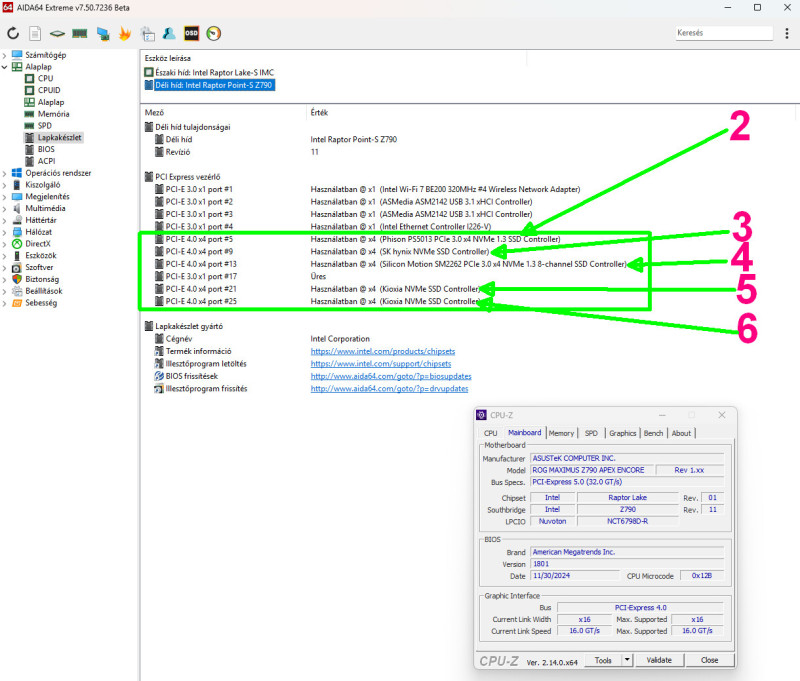Click the ROG MAXIMUS Z790 APEX ENCORE field

(591, 470)
